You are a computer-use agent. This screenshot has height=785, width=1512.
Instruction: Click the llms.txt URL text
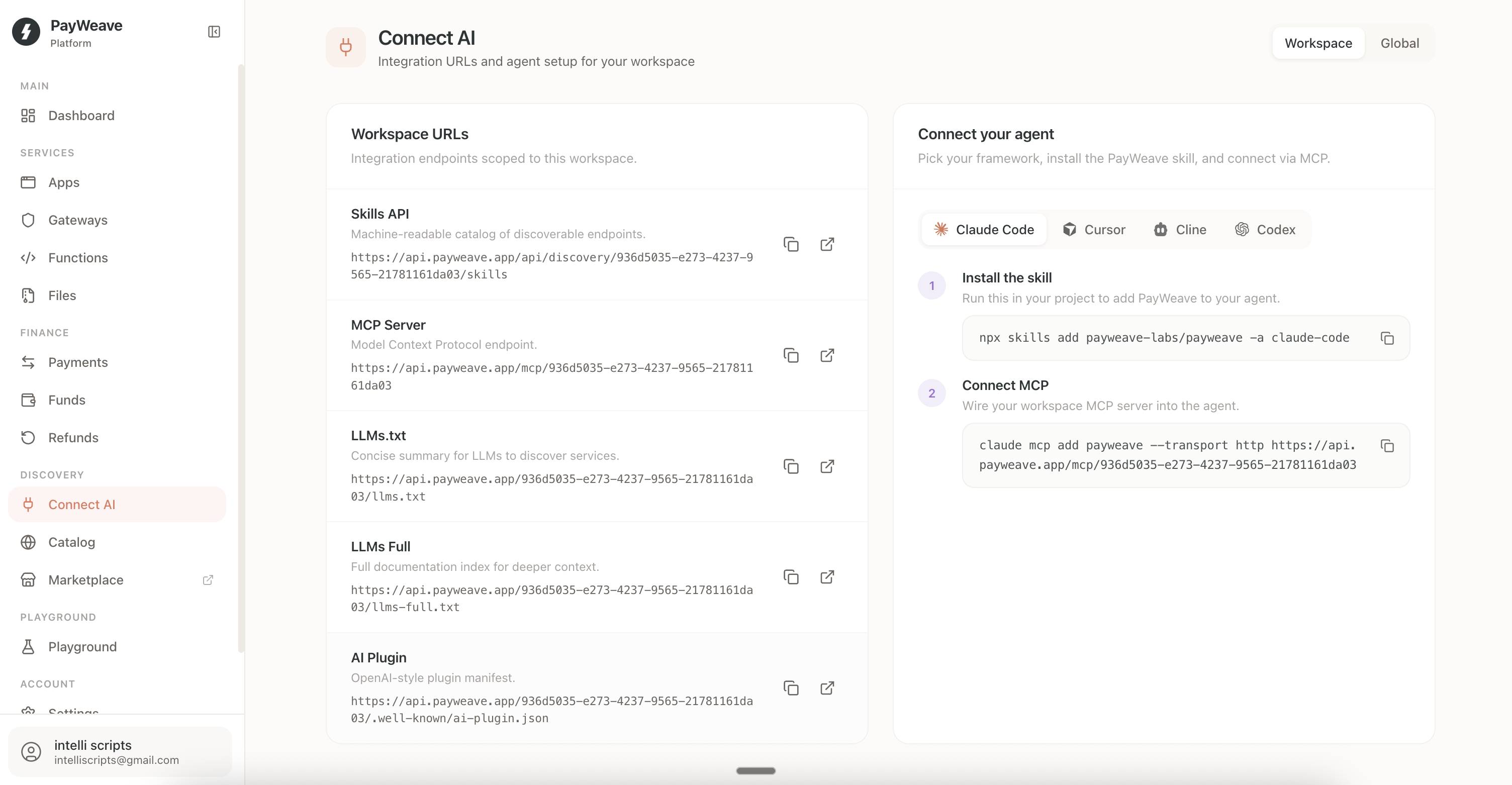(x=552, y=487)
